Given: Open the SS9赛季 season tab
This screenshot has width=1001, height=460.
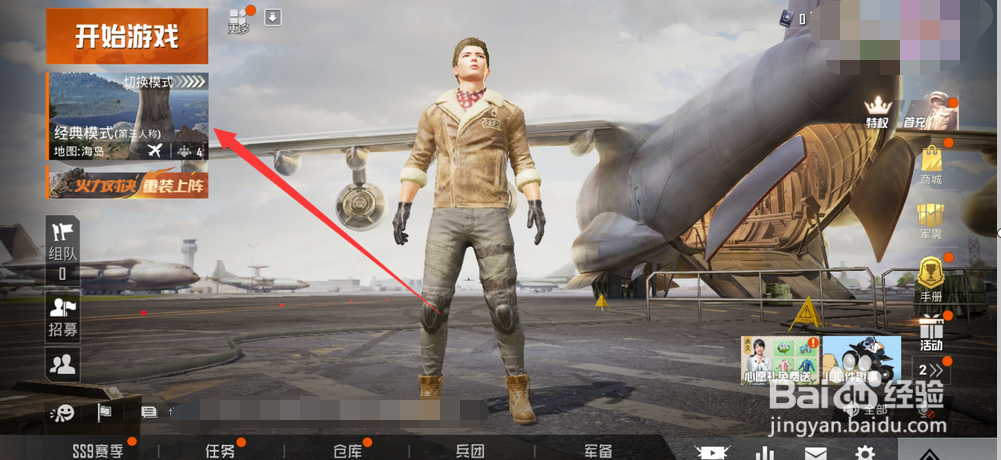Looking at the screenshot, I should (98, 451).
